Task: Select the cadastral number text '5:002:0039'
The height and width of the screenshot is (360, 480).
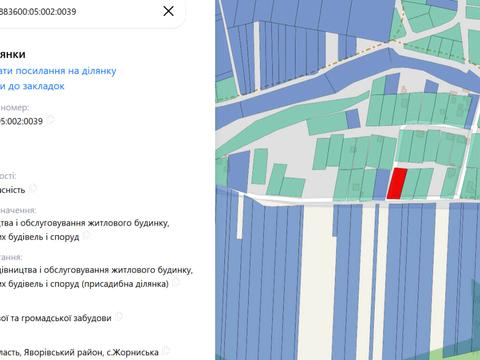Action: click(x=21, y=121)
